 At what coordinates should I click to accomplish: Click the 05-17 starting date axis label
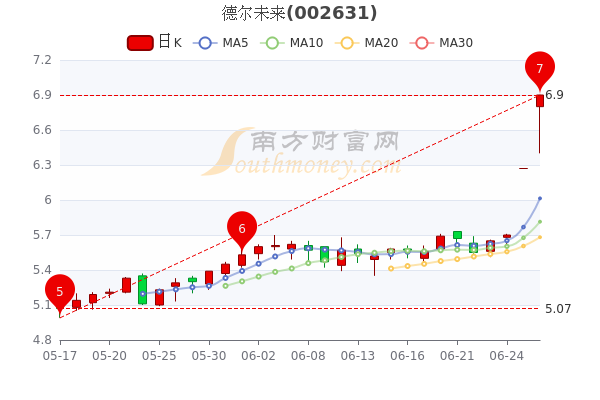(x=60, y=355)
